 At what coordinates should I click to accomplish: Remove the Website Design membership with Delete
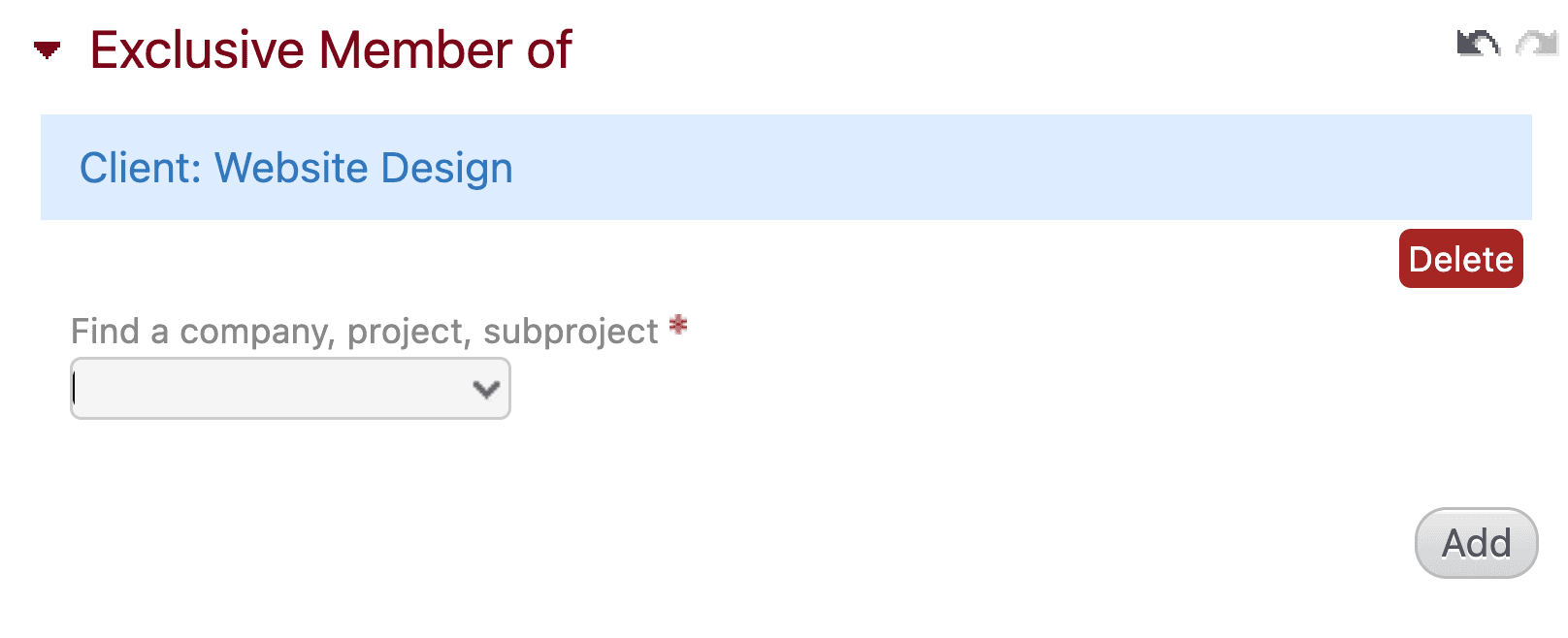[x=1460, y=259]
